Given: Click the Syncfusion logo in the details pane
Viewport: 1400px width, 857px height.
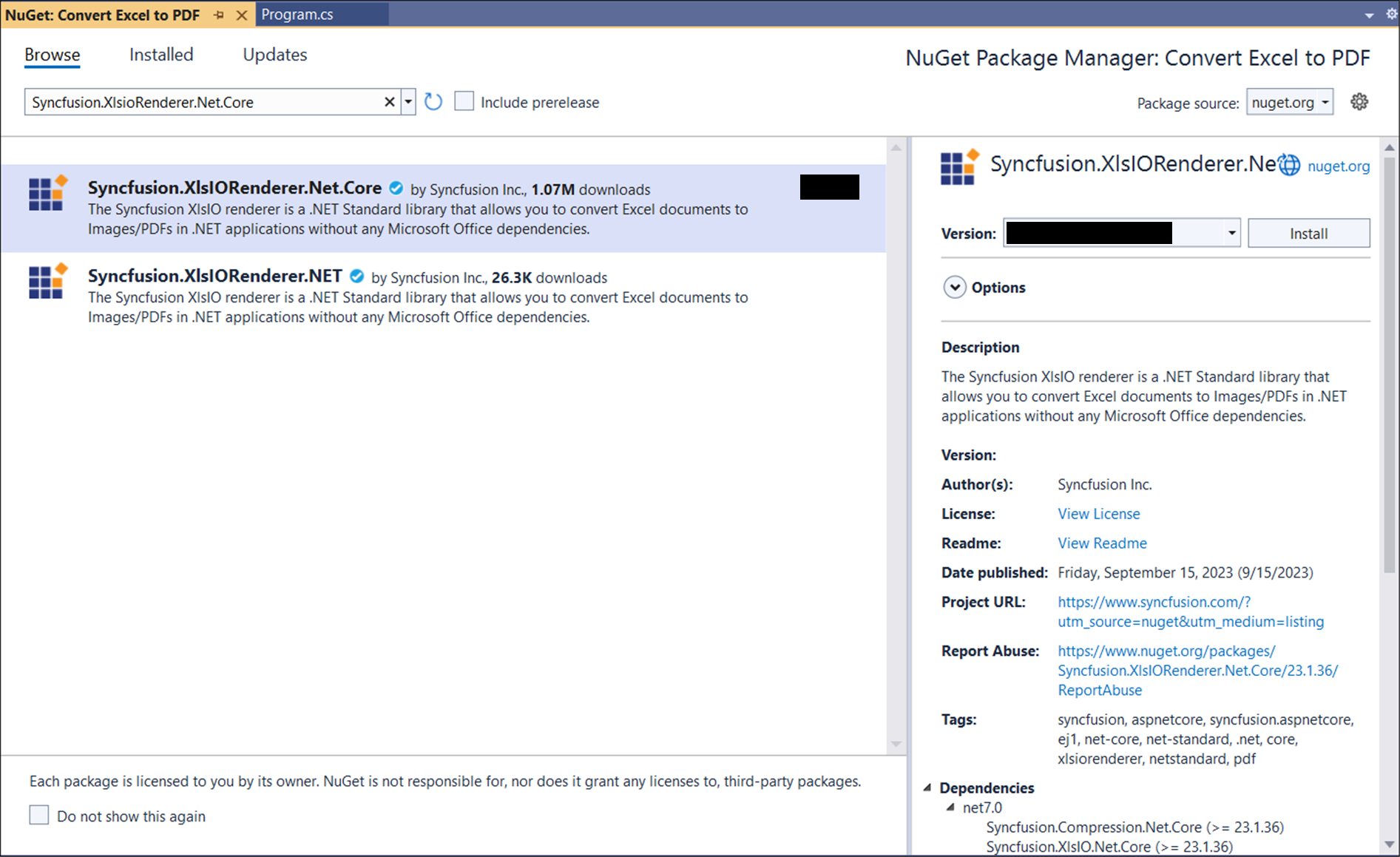Looking at the screenshot, I should 960,166.
